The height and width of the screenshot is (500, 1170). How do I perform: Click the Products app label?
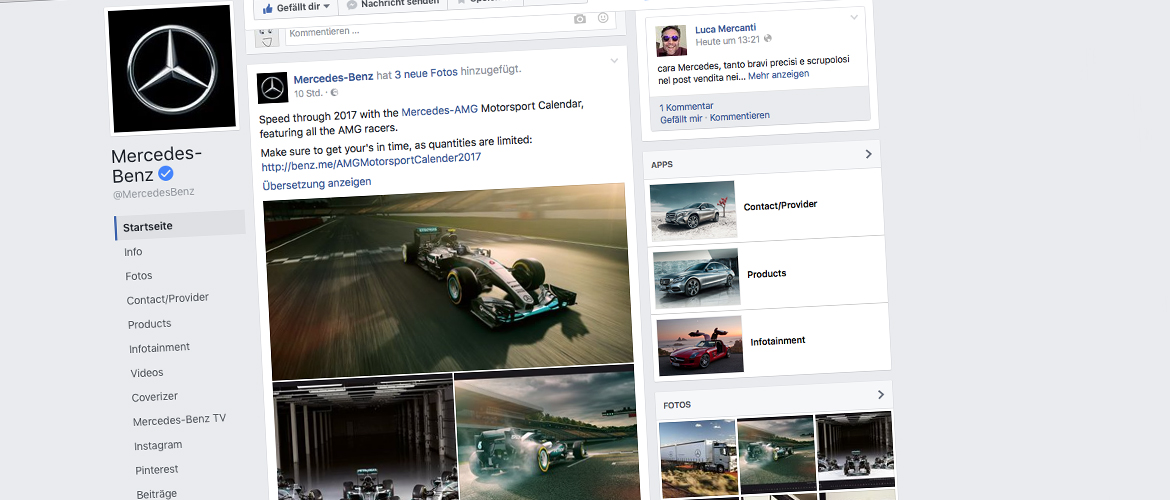767,274
